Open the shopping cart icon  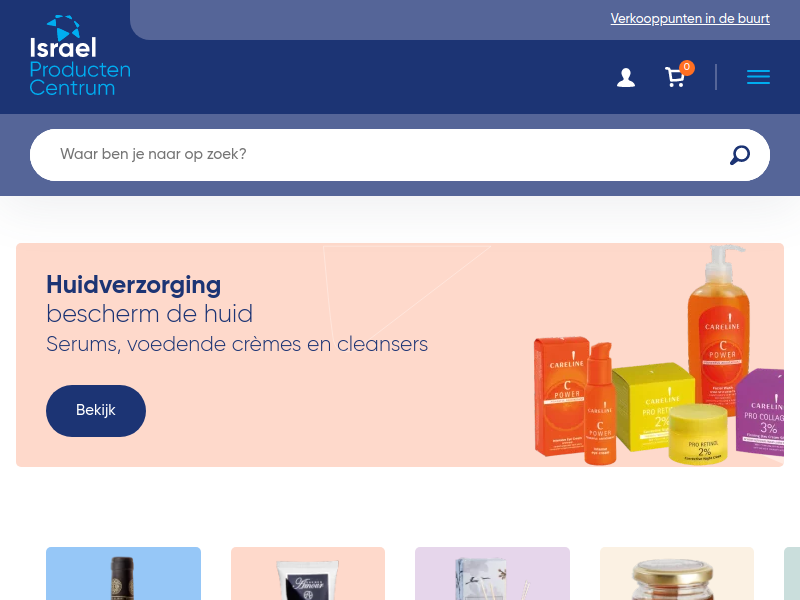(x=675, y=77)
